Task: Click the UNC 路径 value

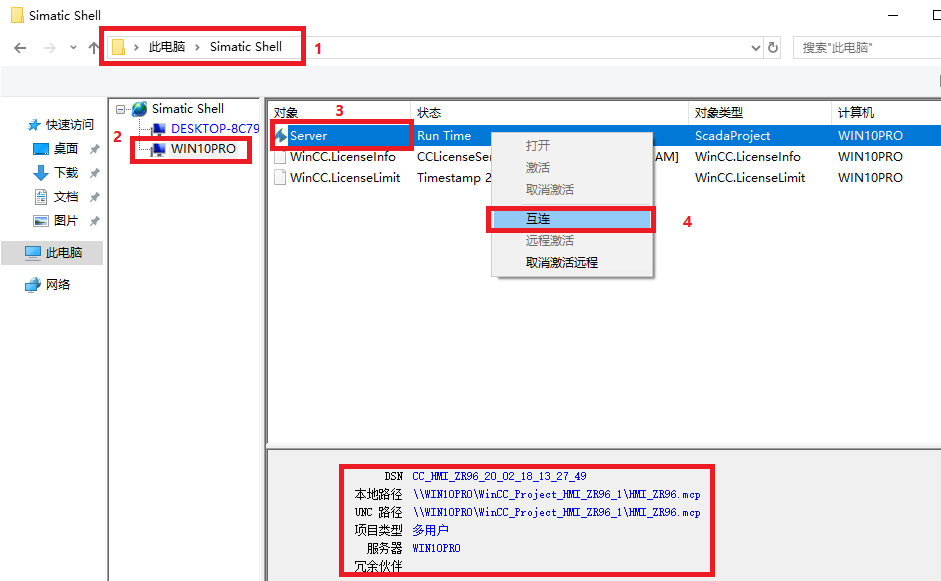Action: tap(557, 513)
